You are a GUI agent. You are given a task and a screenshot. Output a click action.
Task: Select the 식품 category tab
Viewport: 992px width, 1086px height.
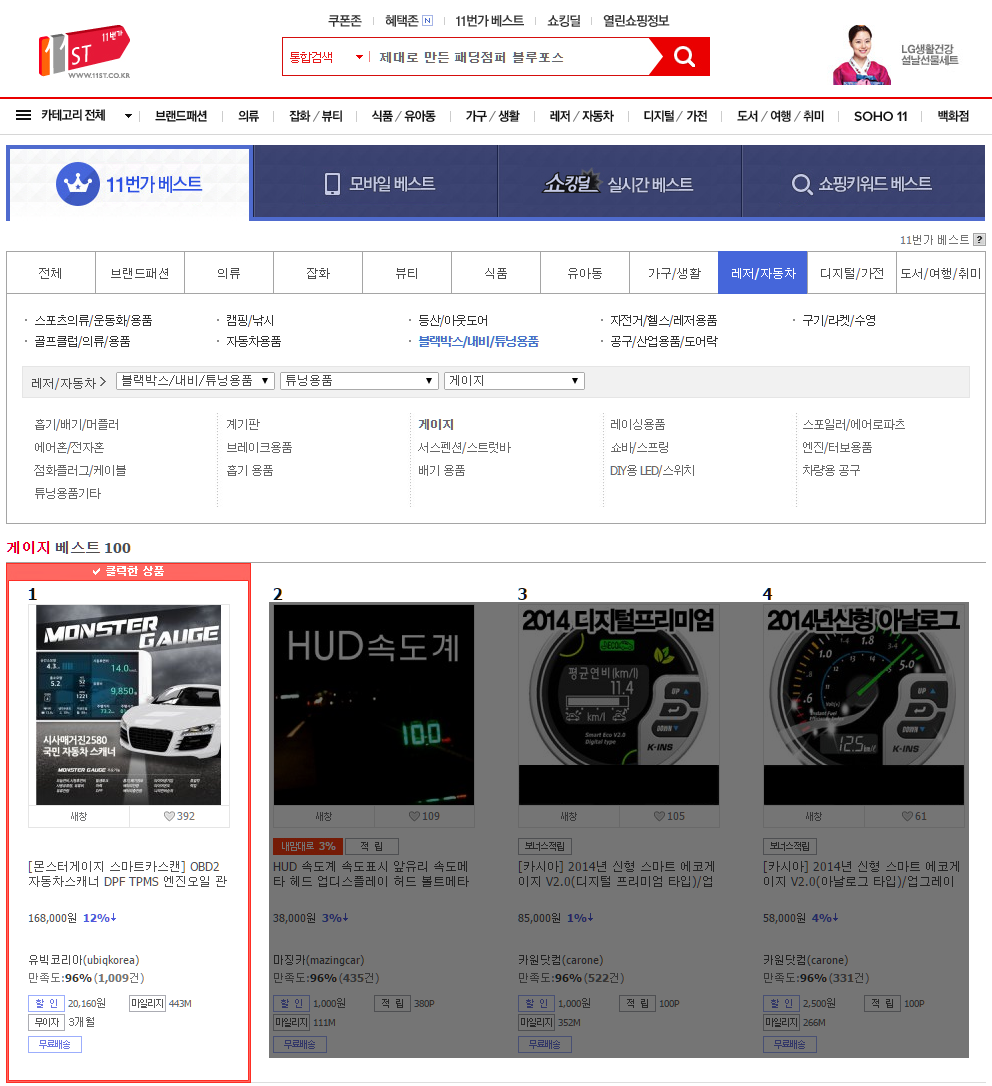(496, 273)
